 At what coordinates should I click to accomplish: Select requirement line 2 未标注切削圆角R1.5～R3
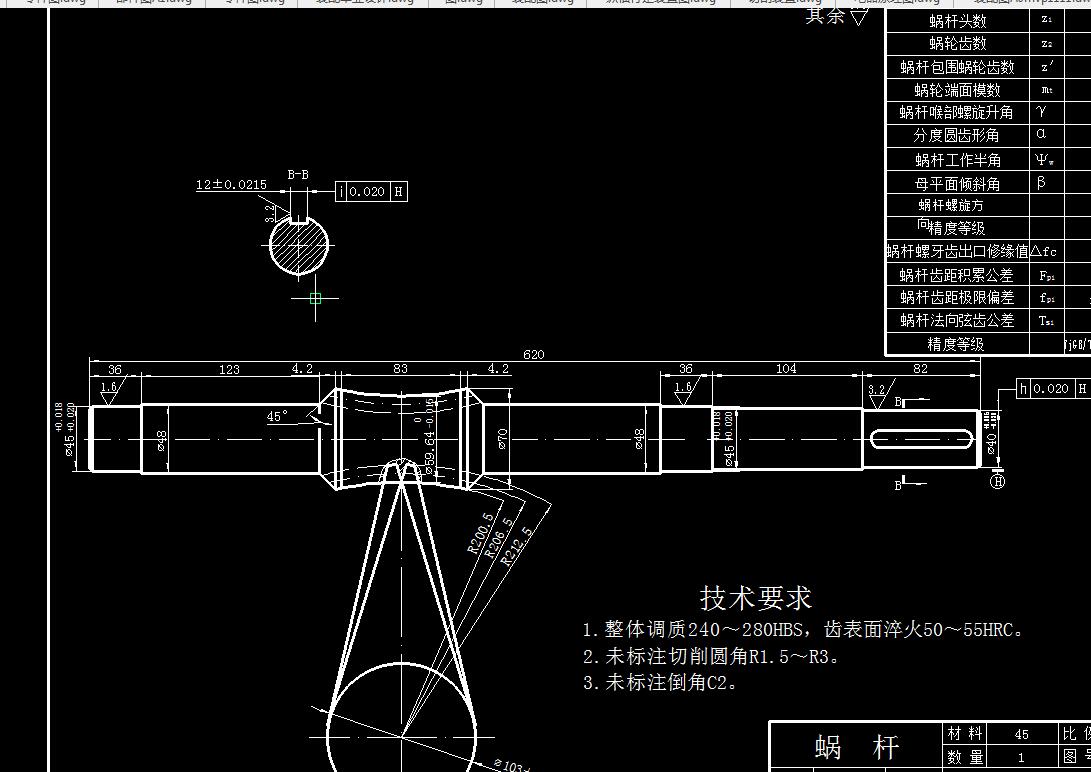click(x=710, y=657)
